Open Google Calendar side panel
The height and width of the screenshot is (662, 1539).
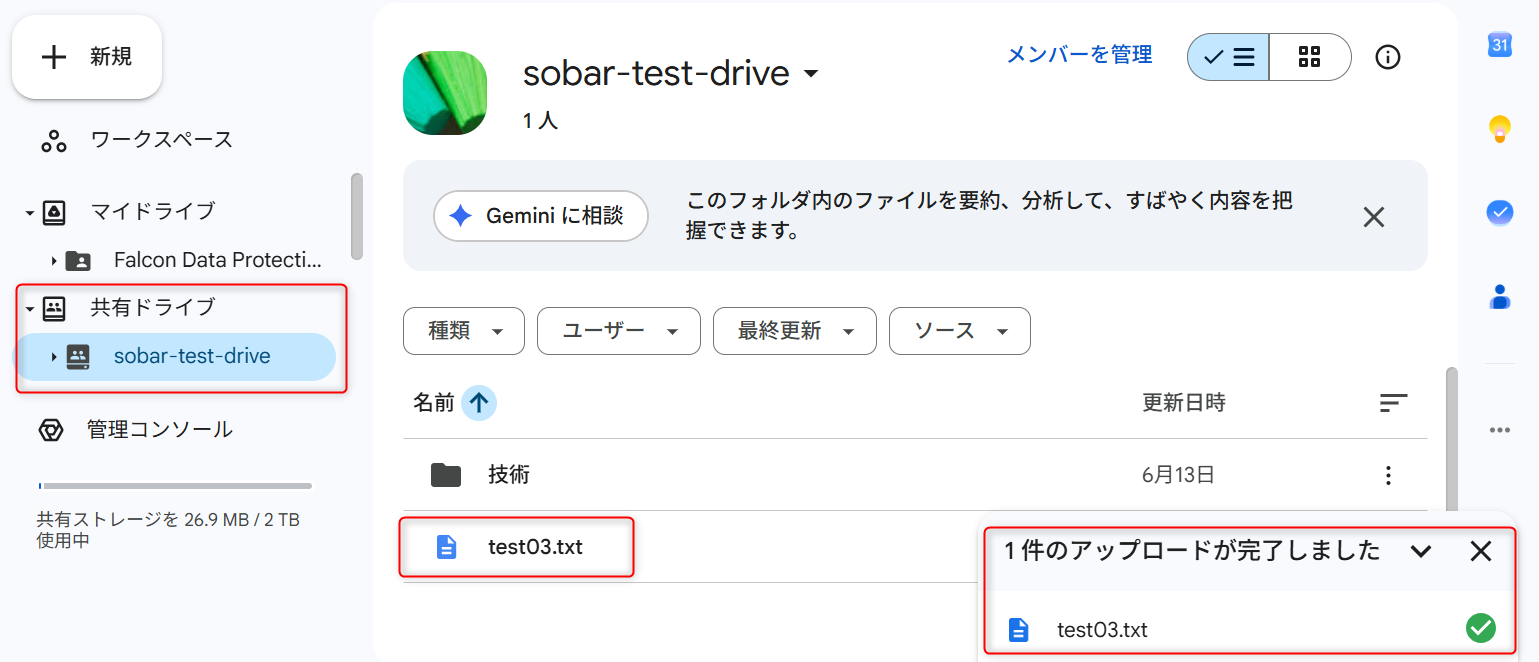click(1499, 45)
